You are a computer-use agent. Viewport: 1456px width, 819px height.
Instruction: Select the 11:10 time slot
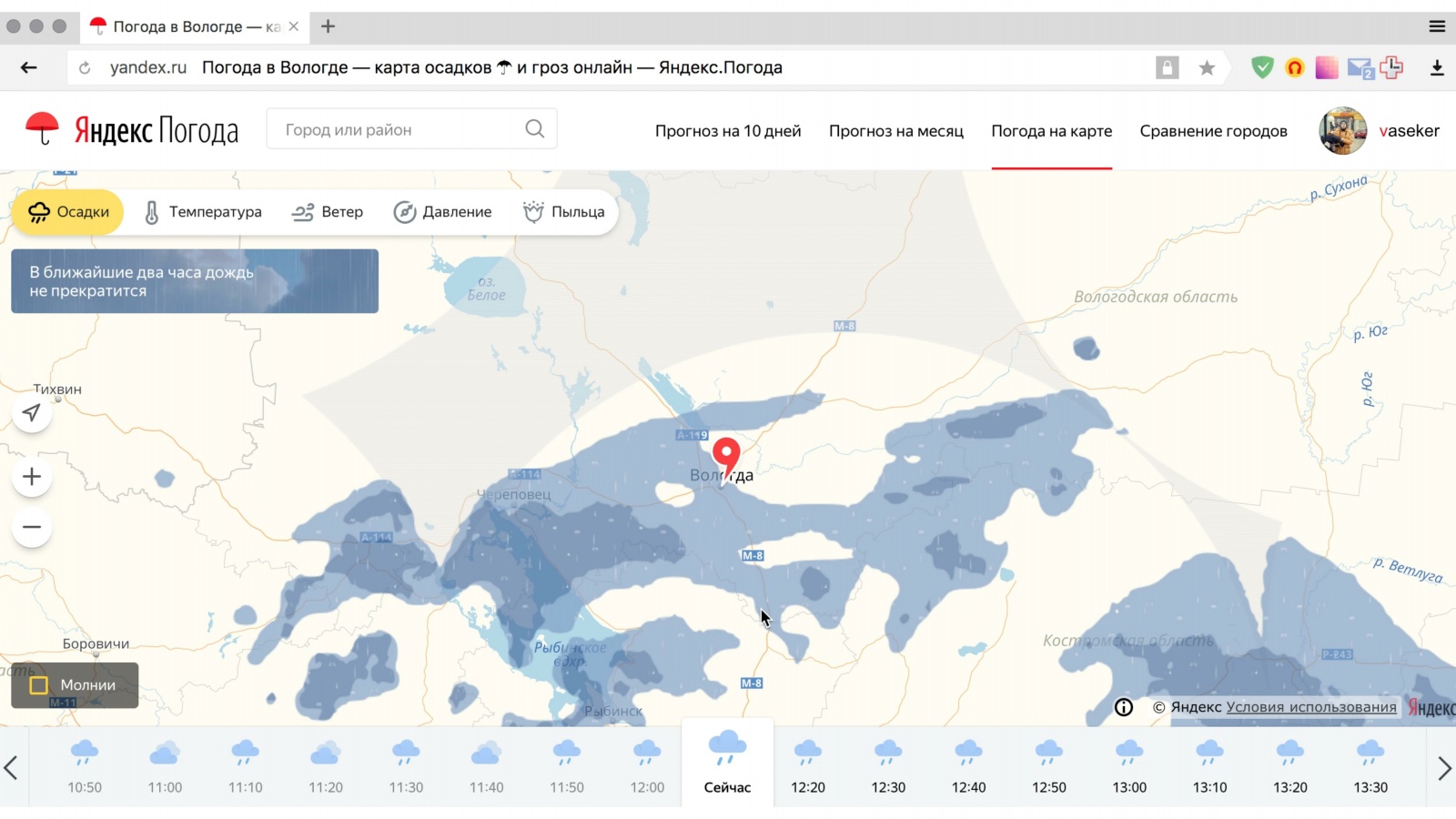click(x=246, y=767)
